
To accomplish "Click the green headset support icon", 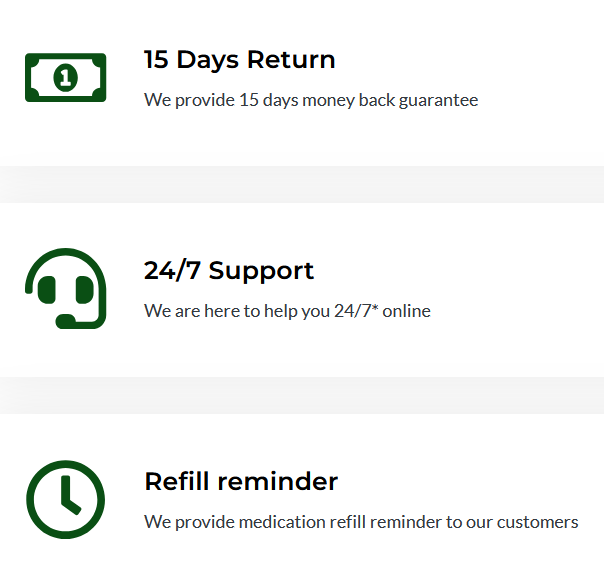I will point(65,288).
